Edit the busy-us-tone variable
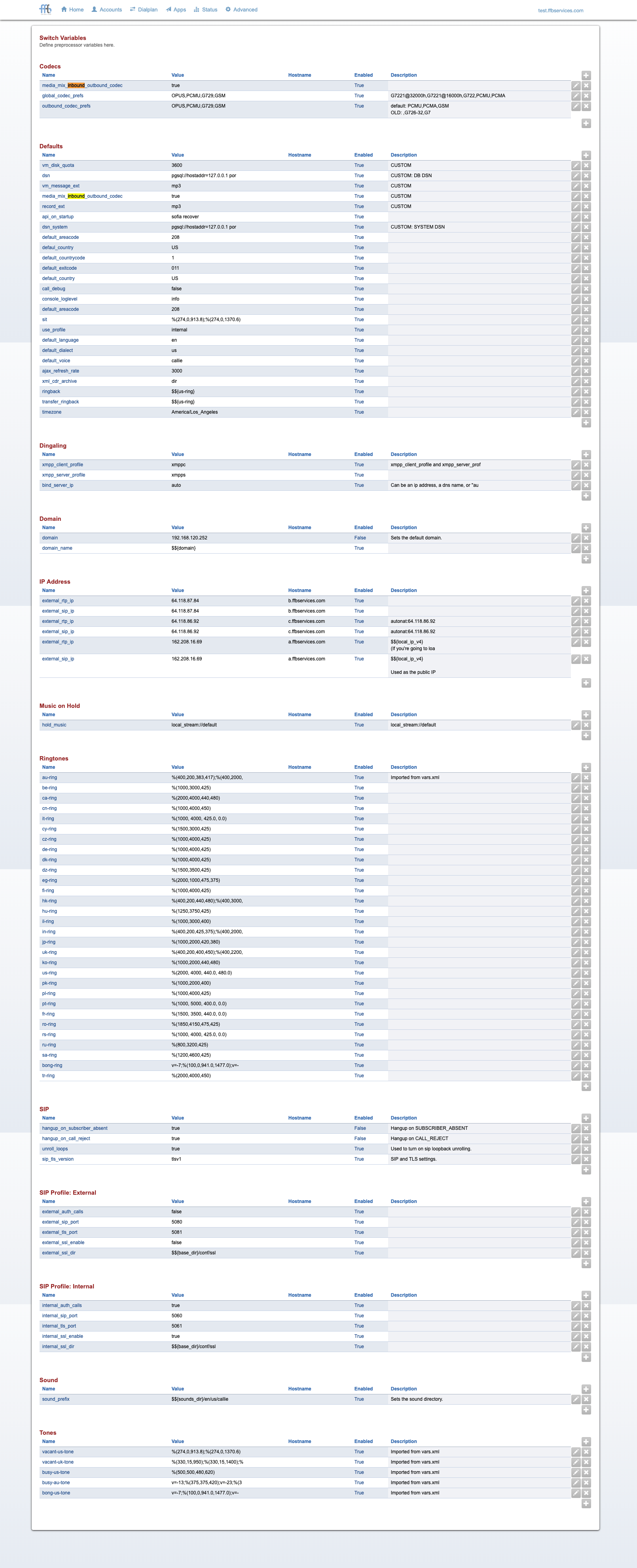The height and width of the screenshot is (1568, 637). [576, 1473]
